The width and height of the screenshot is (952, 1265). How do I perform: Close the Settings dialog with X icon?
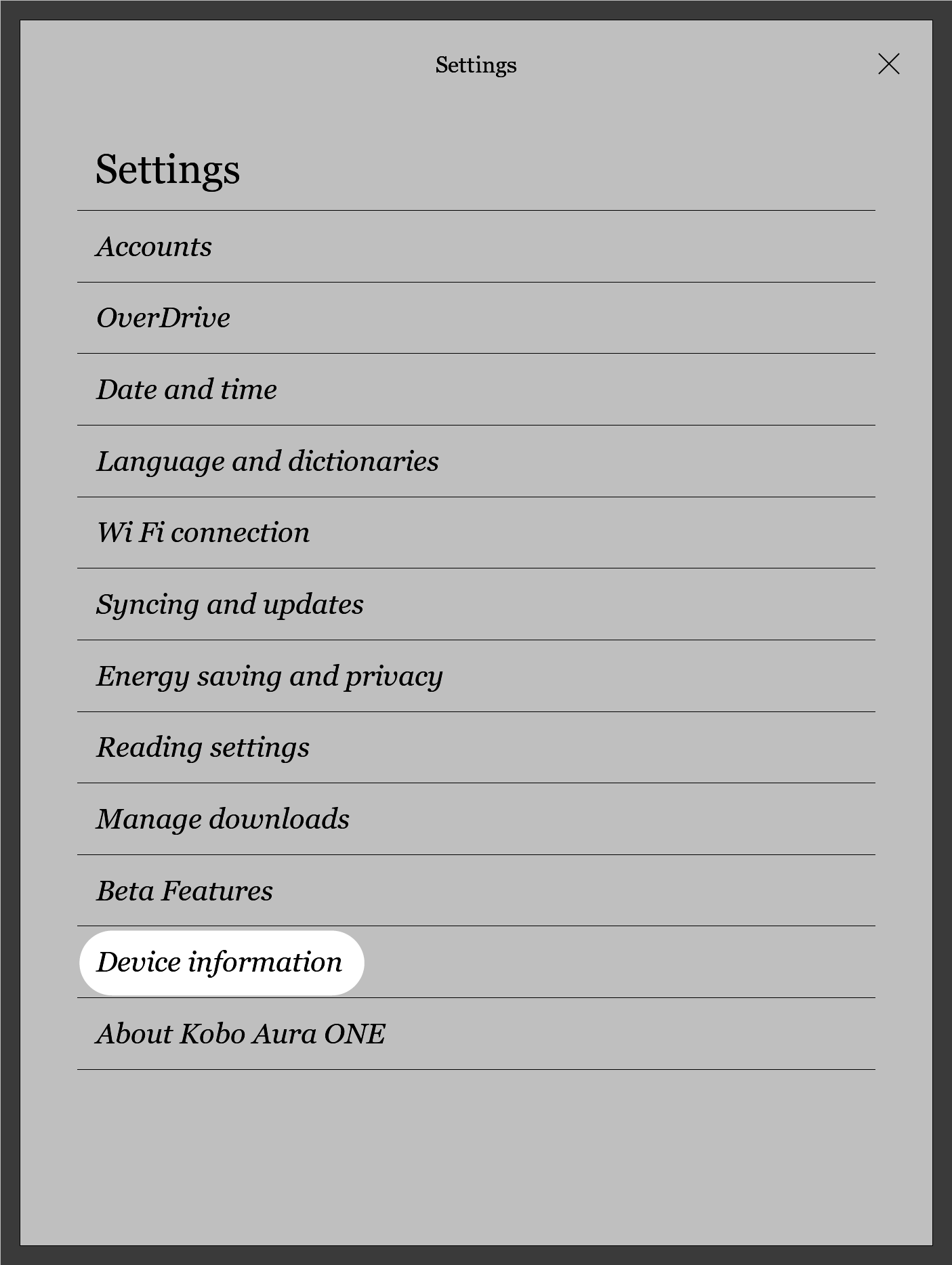(x=888, y=64)
